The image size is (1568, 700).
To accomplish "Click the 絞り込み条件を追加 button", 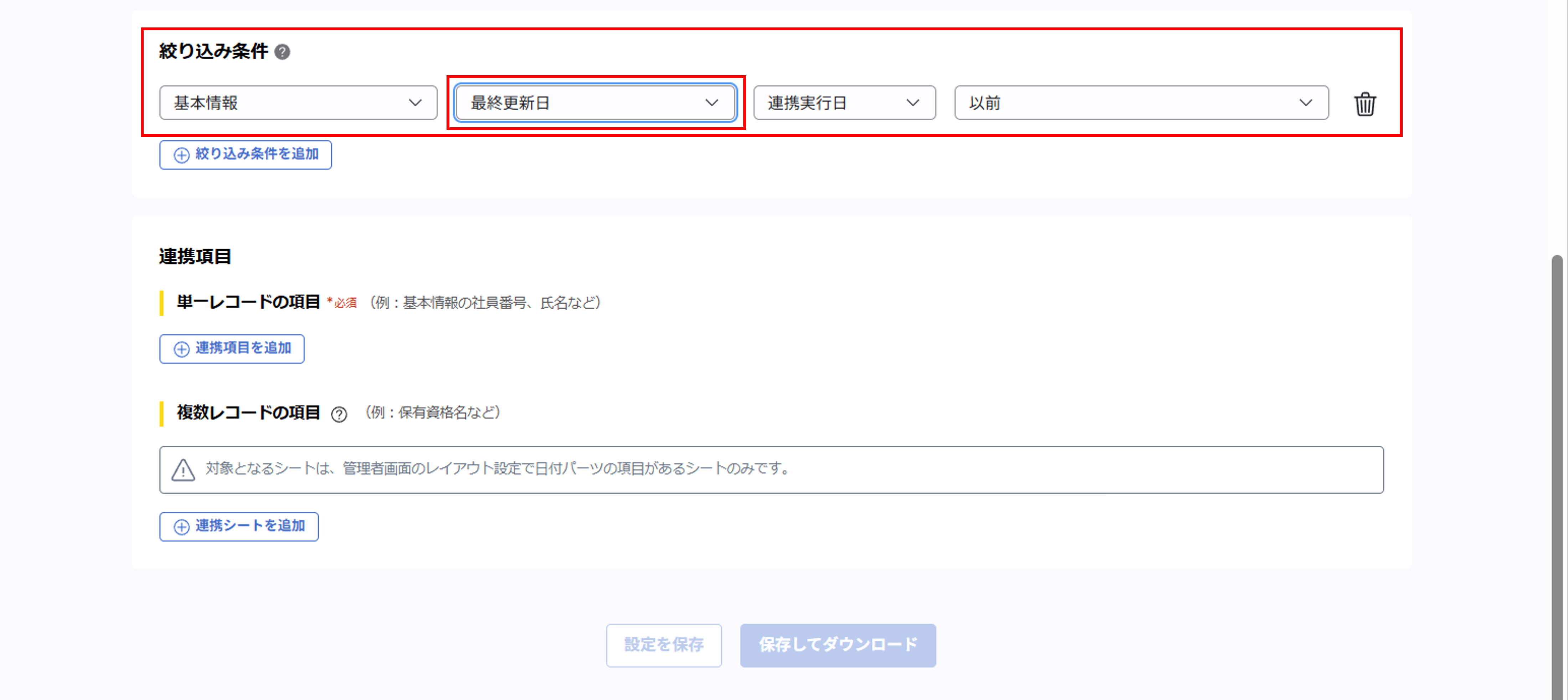I will 245,155.
